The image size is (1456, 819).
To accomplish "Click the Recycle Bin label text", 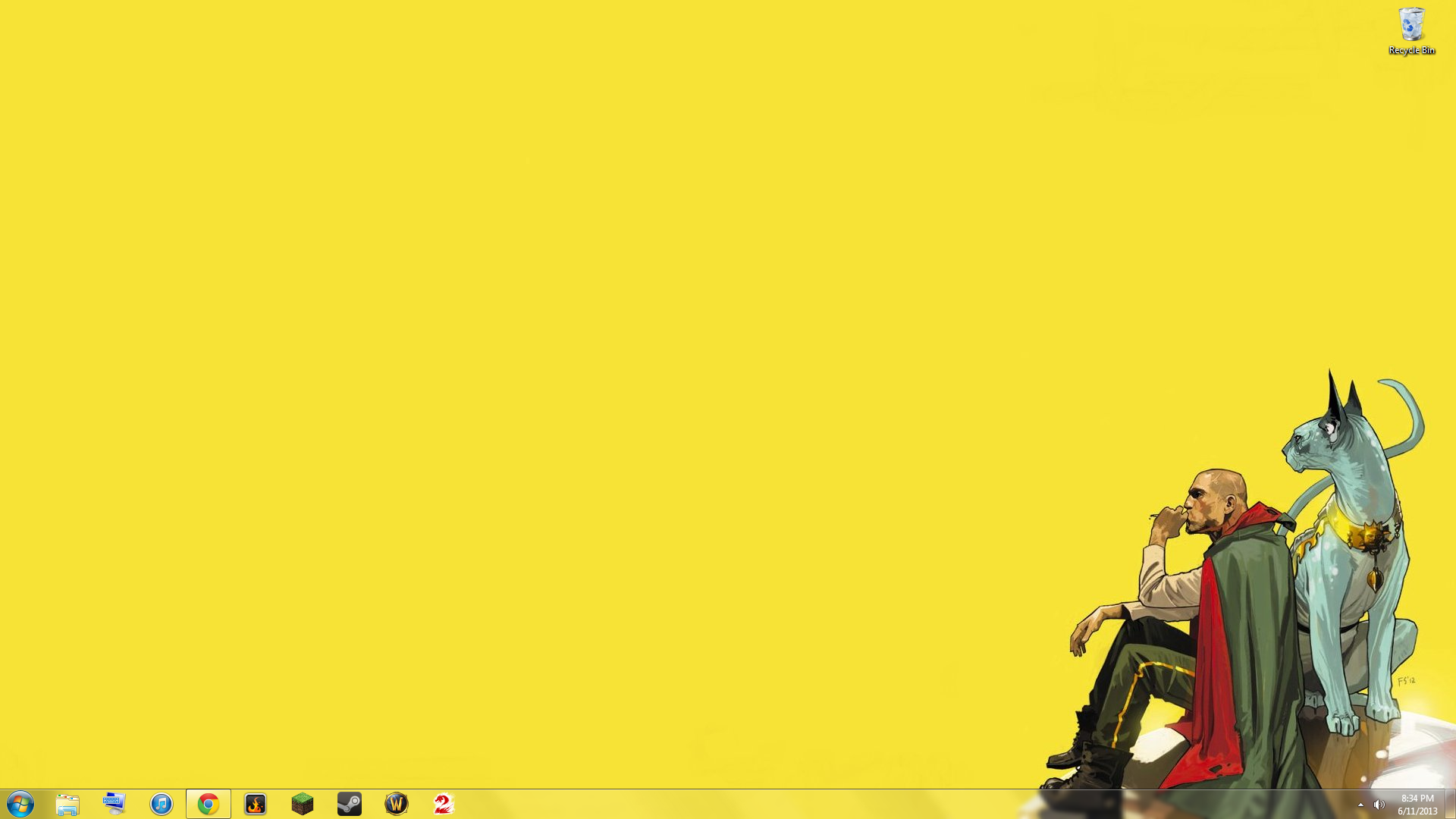I will 1412,52.
